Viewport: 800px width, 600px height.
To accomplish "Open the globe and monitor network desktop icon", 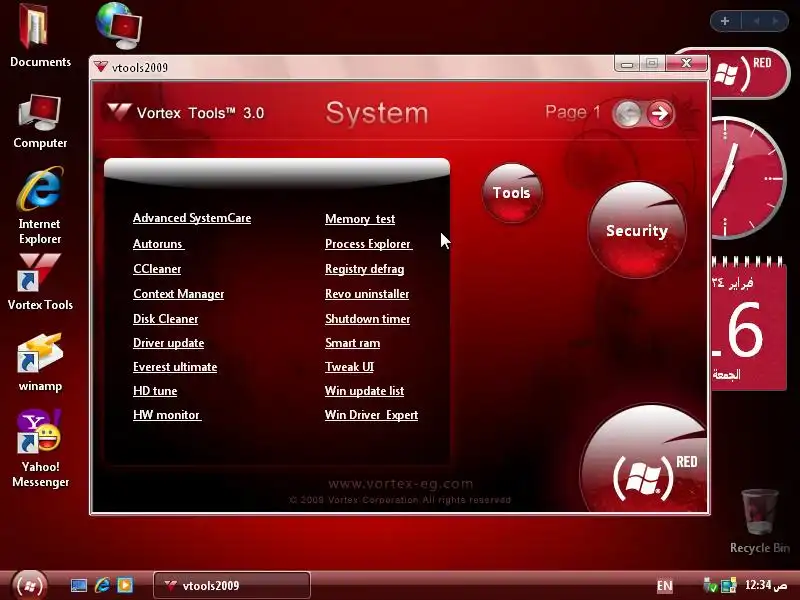I will point(119,26).
